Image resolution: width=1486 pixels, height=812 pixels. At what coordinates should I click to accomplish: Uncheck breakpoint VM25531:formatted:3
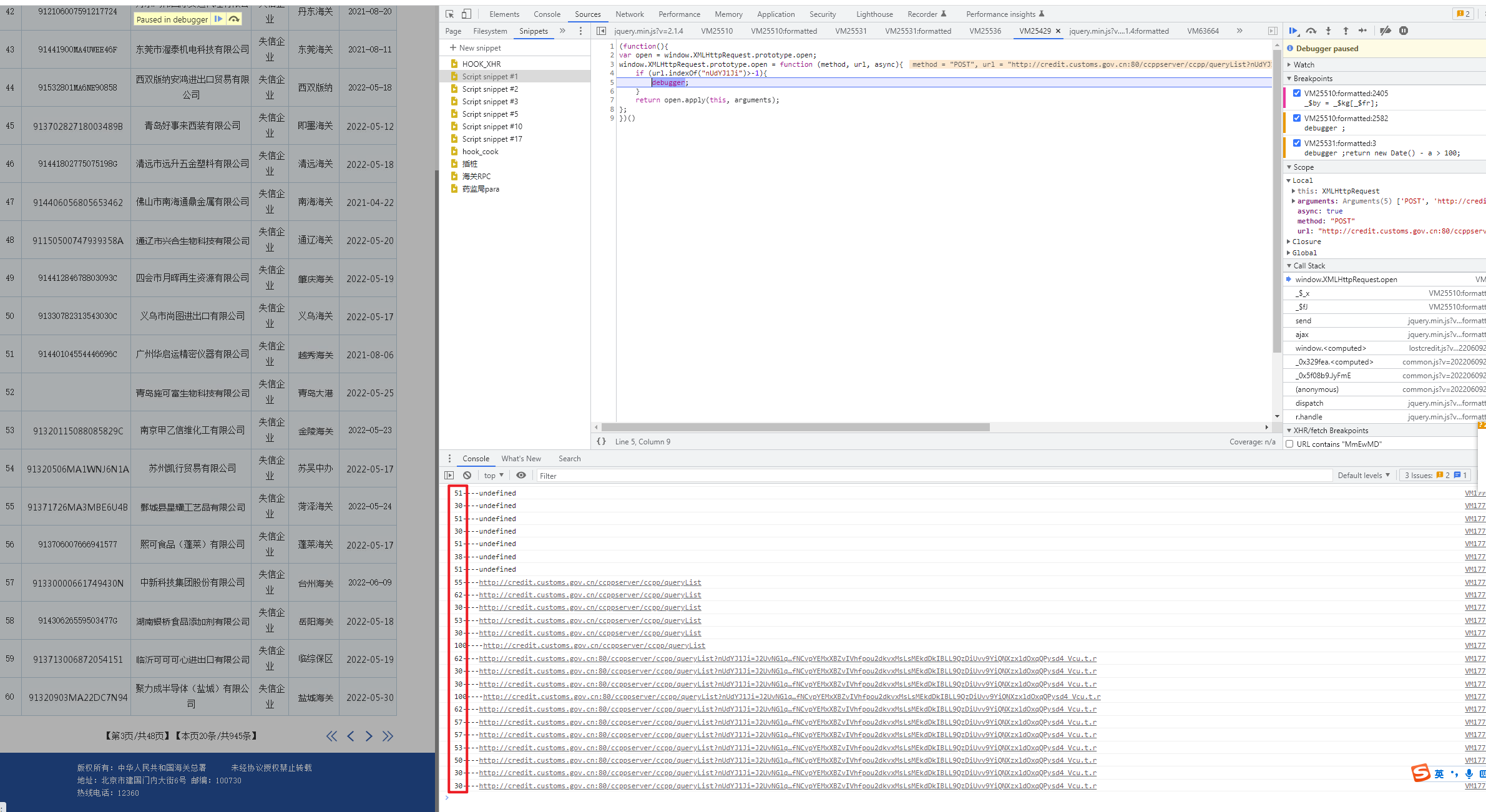click(1297, 143)
